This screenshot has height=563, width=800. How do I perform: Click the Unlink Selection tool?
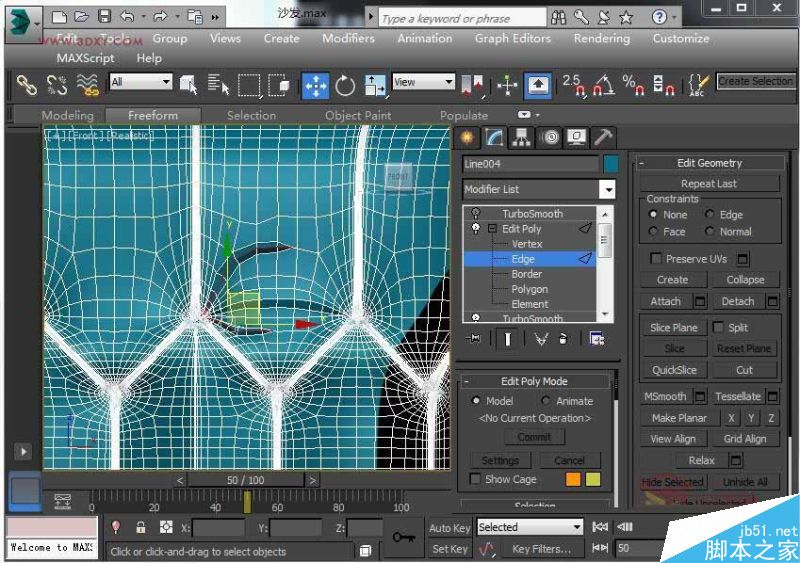pos(57,85)
